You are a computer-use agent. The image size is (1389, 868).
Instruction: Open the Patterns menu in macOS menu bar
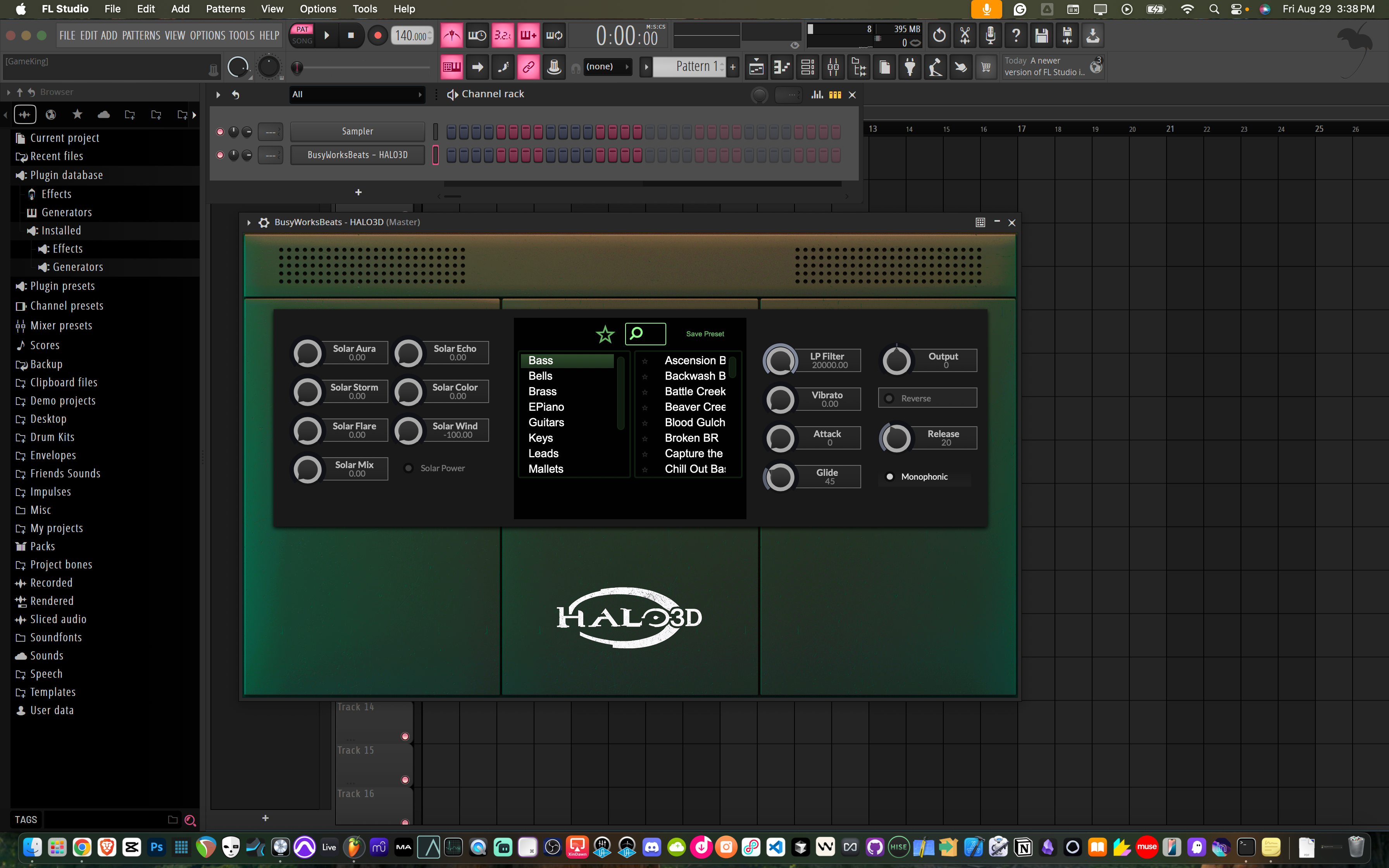(225, 9)
